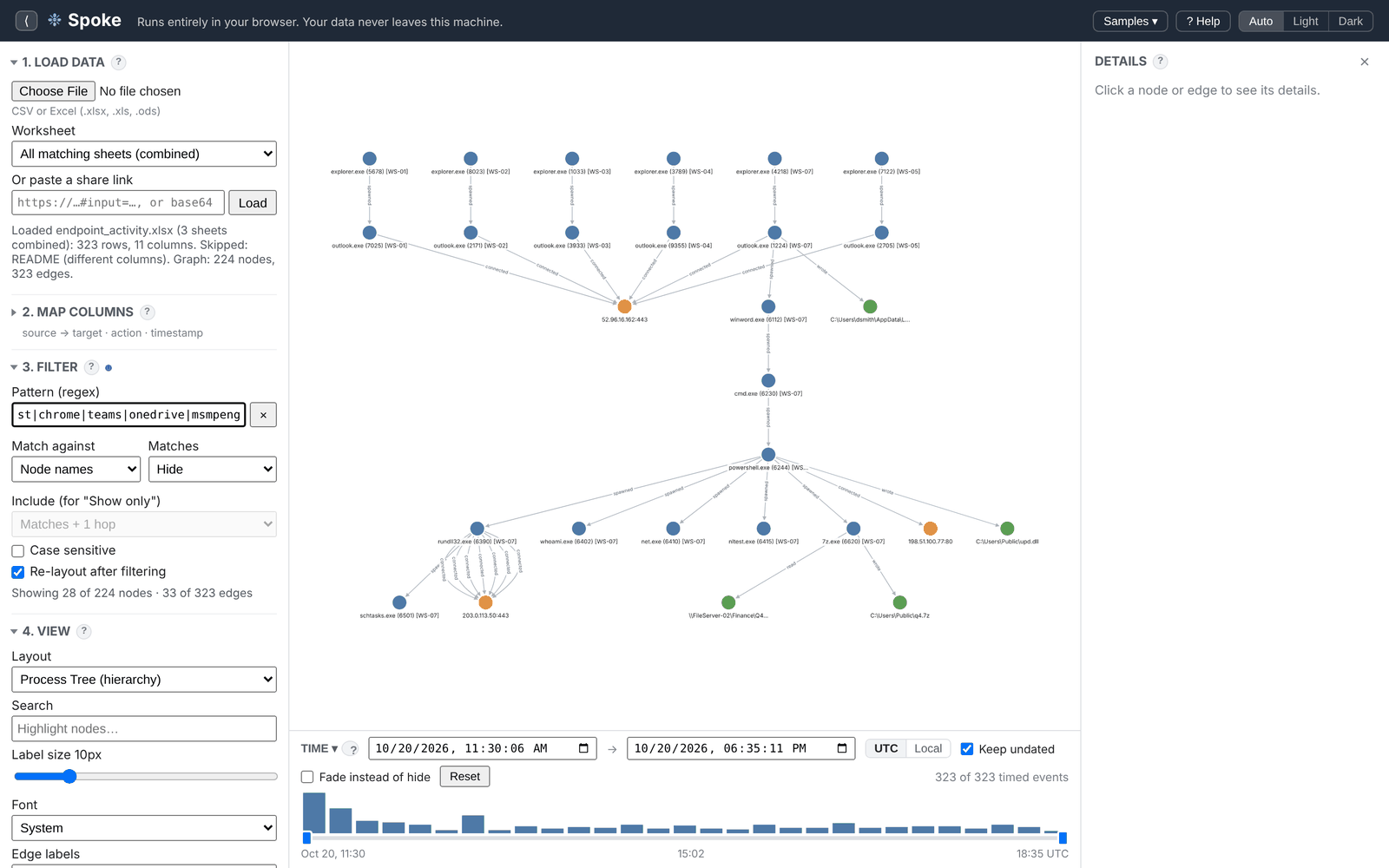
Task: Enable the Case sensitive checkbox
Action: (x=17, y=551)
